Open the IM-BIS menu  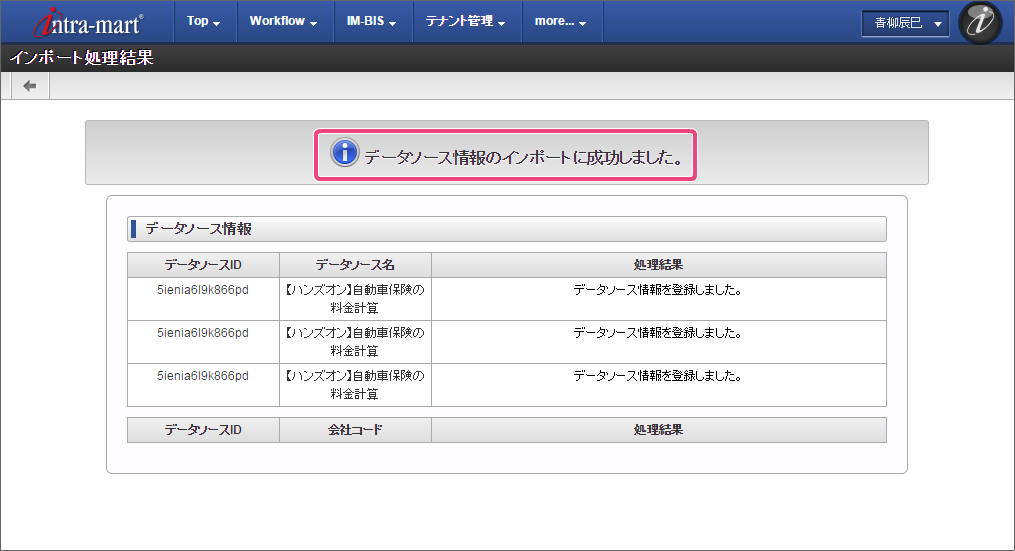click(x=372, y=21)
